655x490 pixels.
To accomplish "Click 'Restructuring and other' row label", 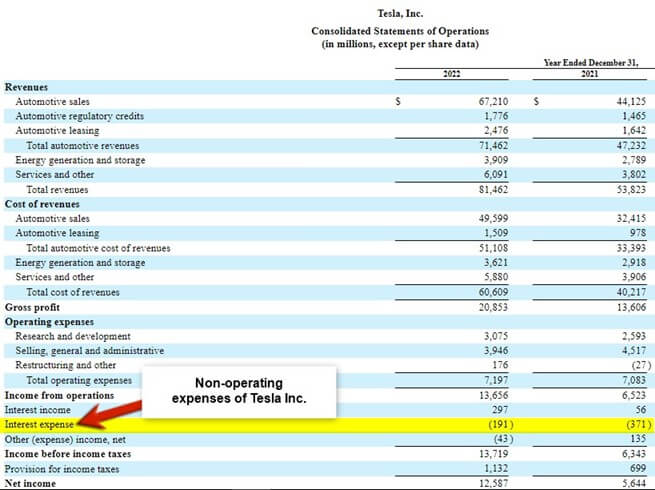I will pos(66,365).
